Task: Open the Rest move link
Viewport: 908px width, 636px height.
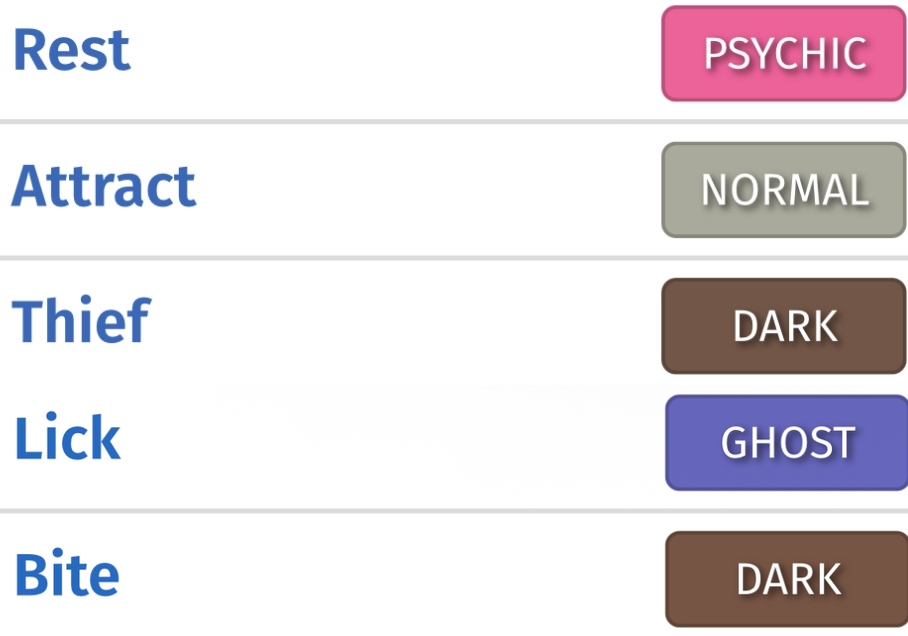Action: 72,50
